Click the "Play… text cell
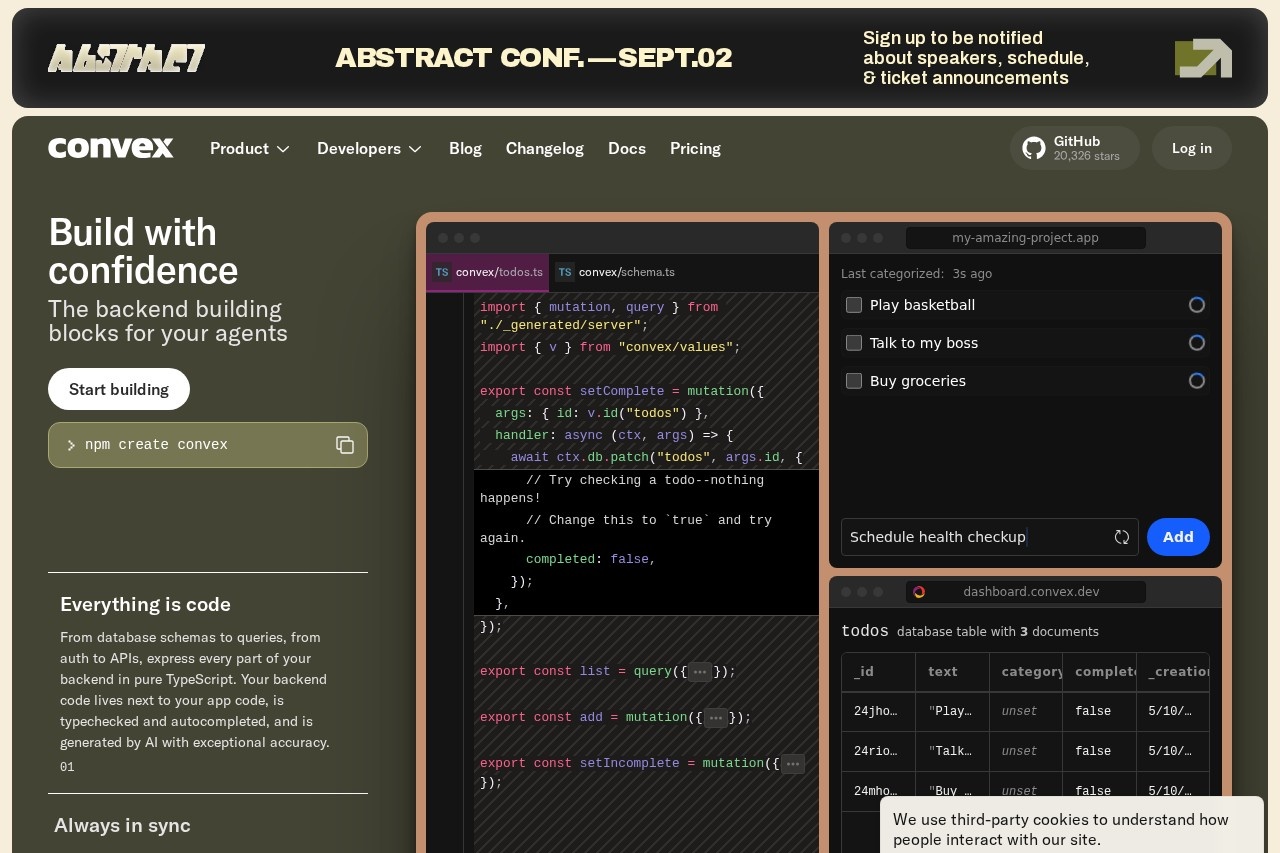 [952, 711]
